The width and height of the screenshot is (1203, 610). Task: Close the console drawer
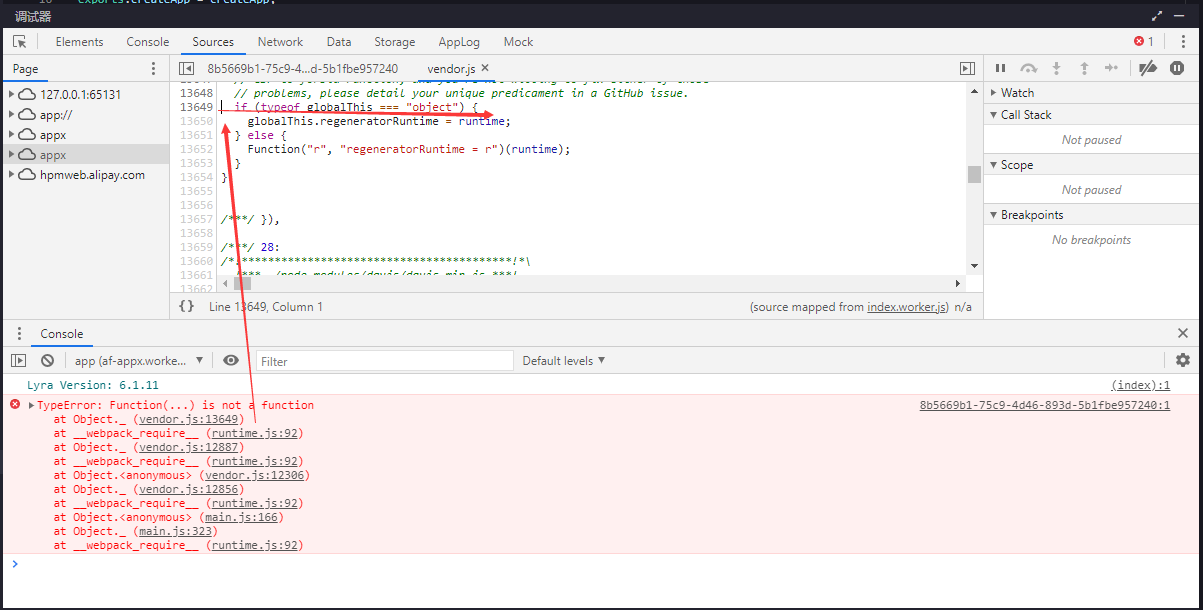coord(1183,333)
